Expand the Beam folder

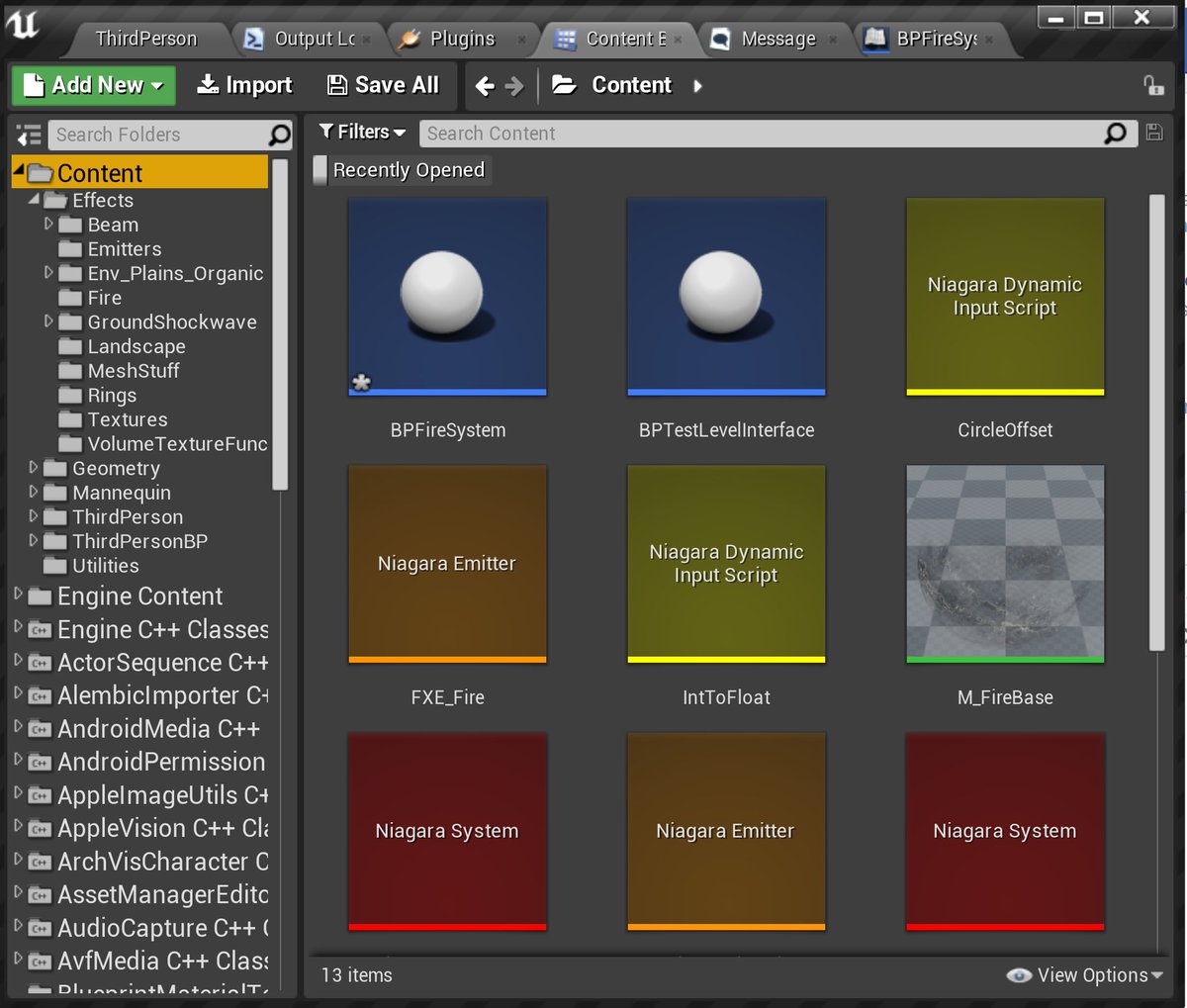(48, 224)
